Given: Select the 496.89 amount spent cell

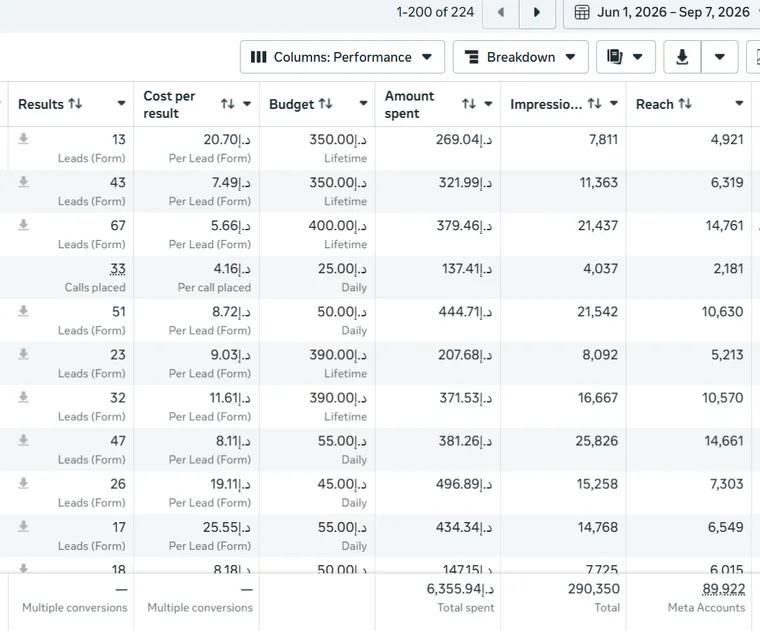Looking at the screenshot, I should click(x=438, y=493).
